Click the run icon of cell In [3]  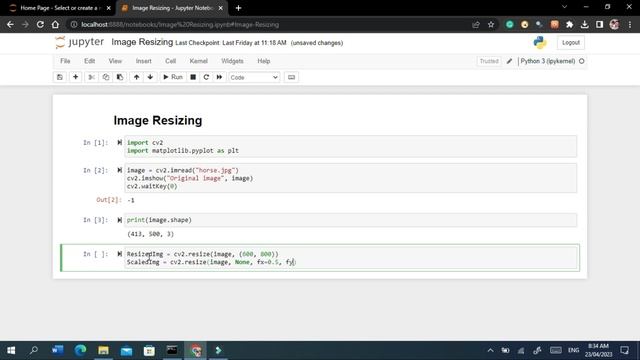tap(120, 220)
